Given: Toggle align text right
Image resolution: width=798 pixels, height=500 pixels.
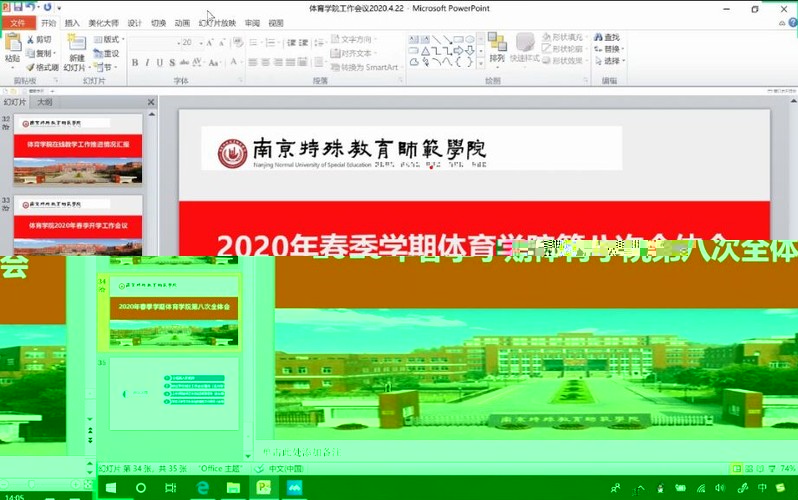Looking at the screenshot, I should 277,62.
